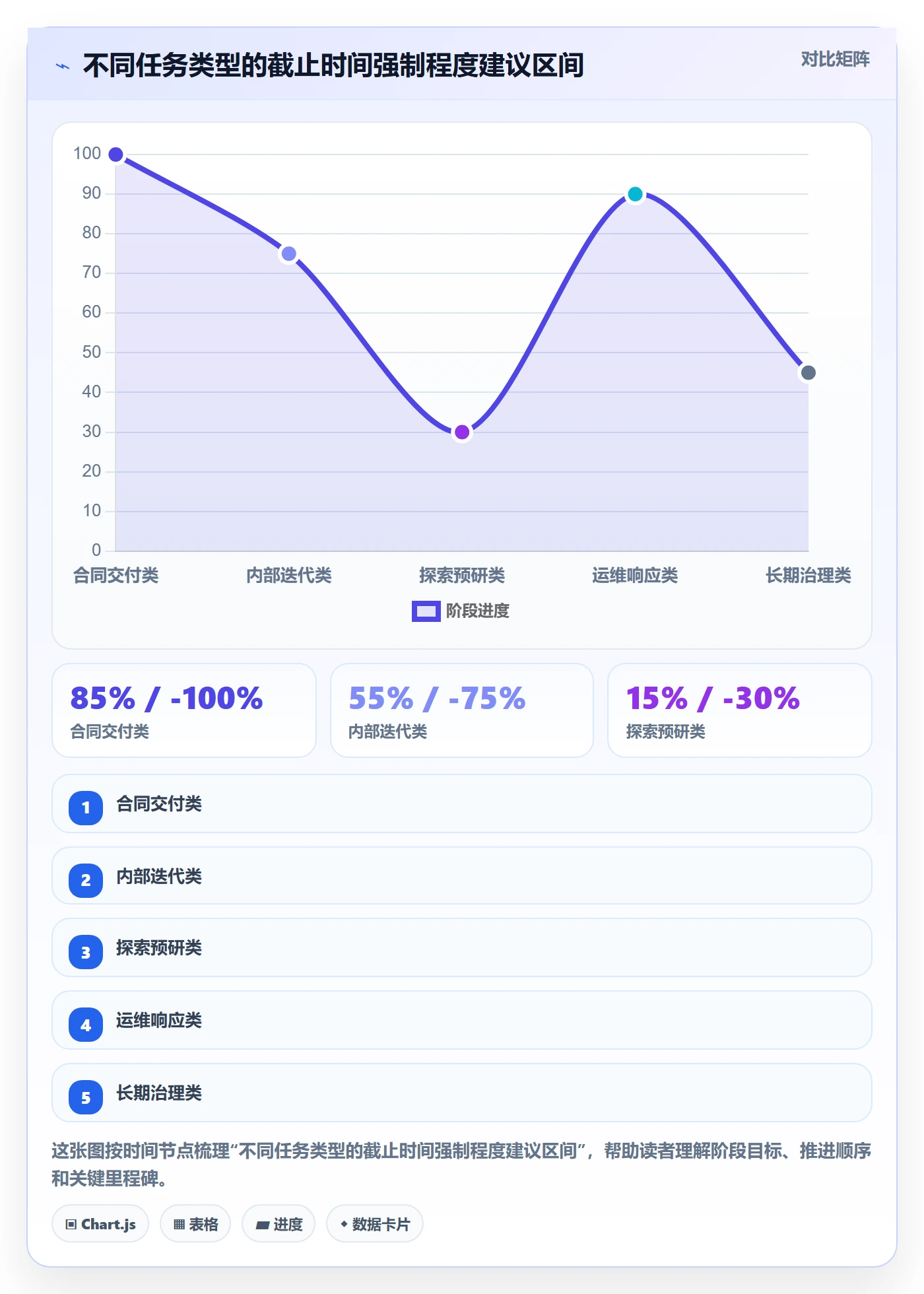Viewport: 924px width, 1294px height.
Task: Click the number 1 badge
Action: (x=86, y=807)
